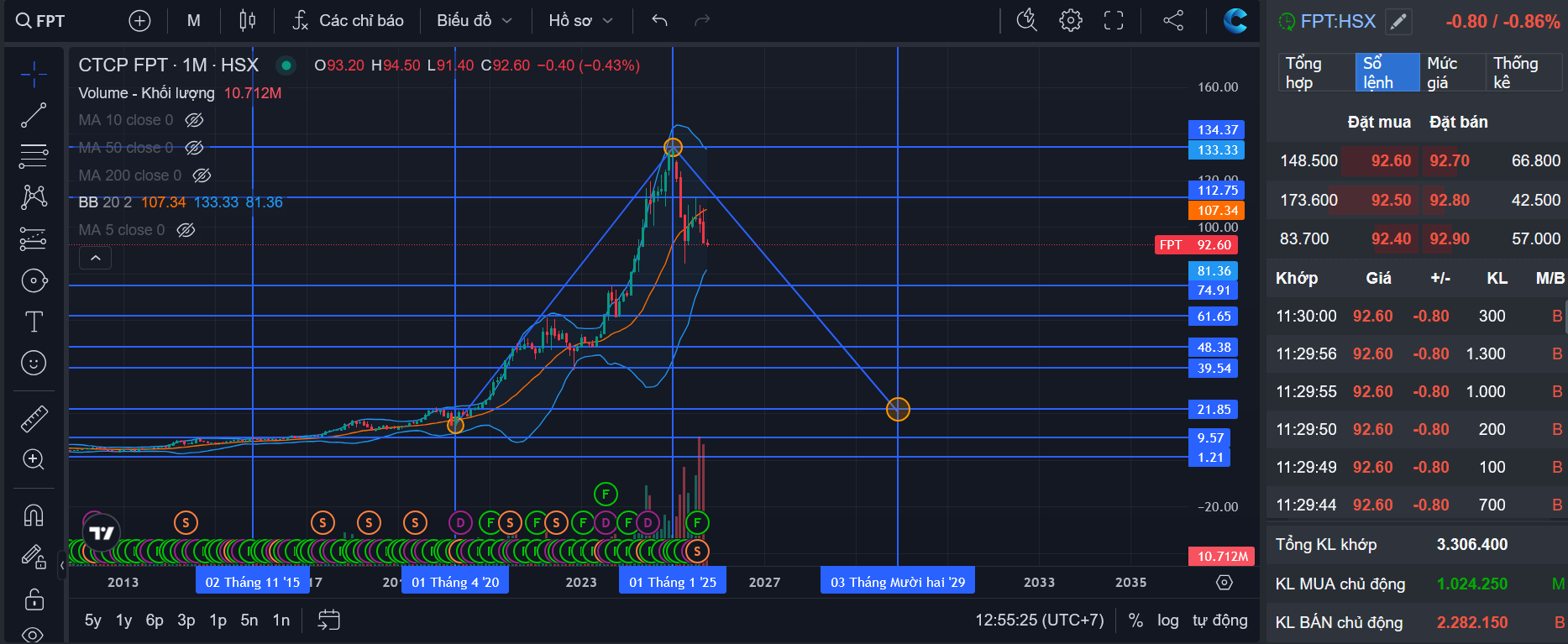Set chart range to 1y
Image resolution: width=1568 pixels, height=644 pixels.
point(124,620)
